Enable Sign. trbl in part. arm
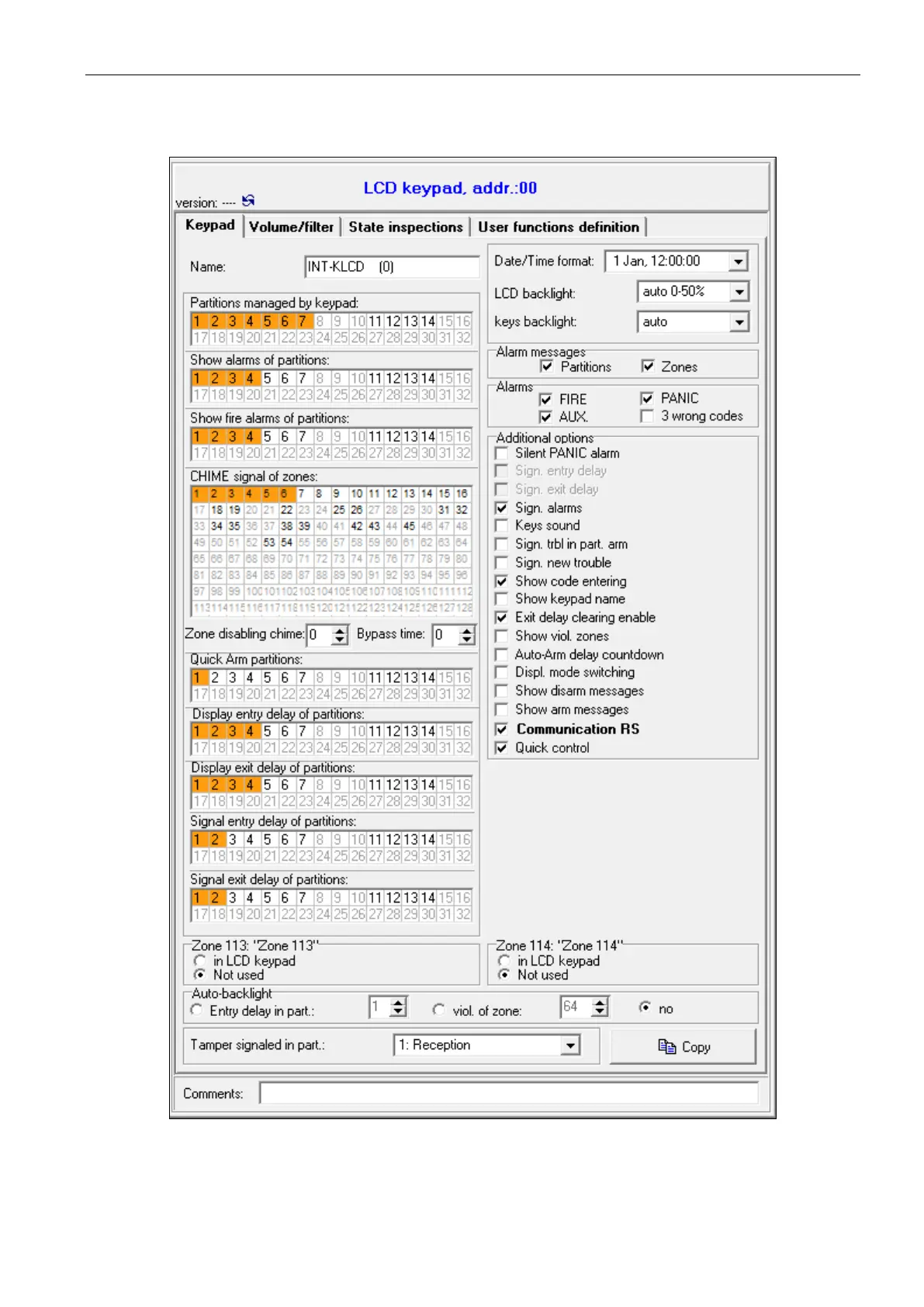 [x=502, y=544]
